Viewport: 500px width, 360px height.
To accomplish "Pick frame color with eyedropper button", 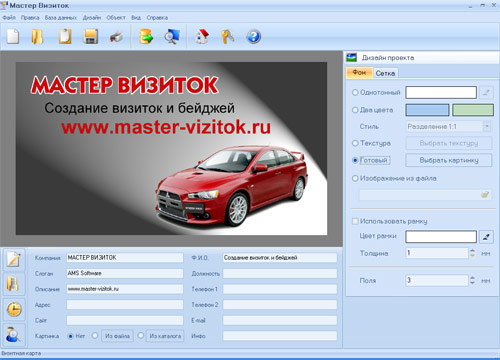I will (486, 237).
